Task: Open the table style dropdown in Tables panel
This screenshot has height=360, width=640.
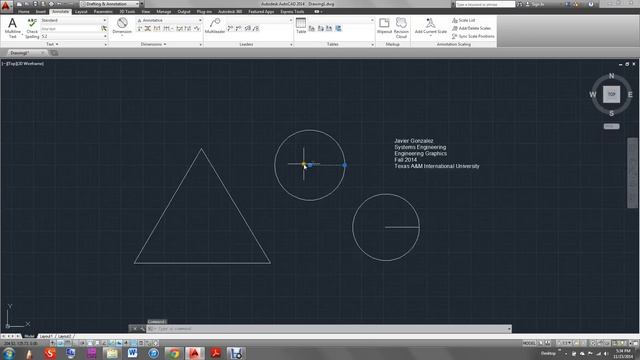Action: coord(372,20)
